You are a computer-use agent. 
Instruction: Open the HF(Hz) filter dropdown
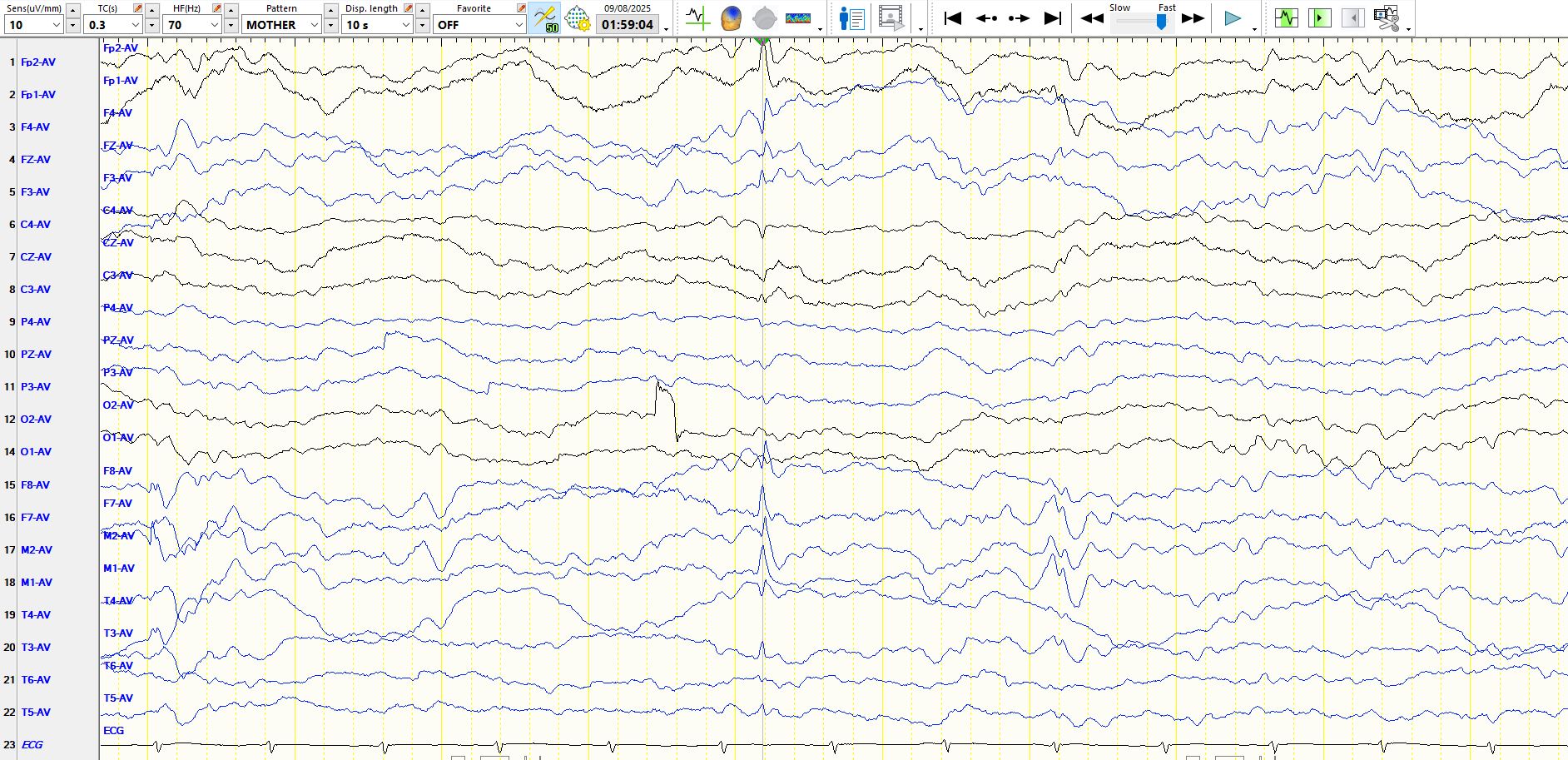tap(214, 25)
